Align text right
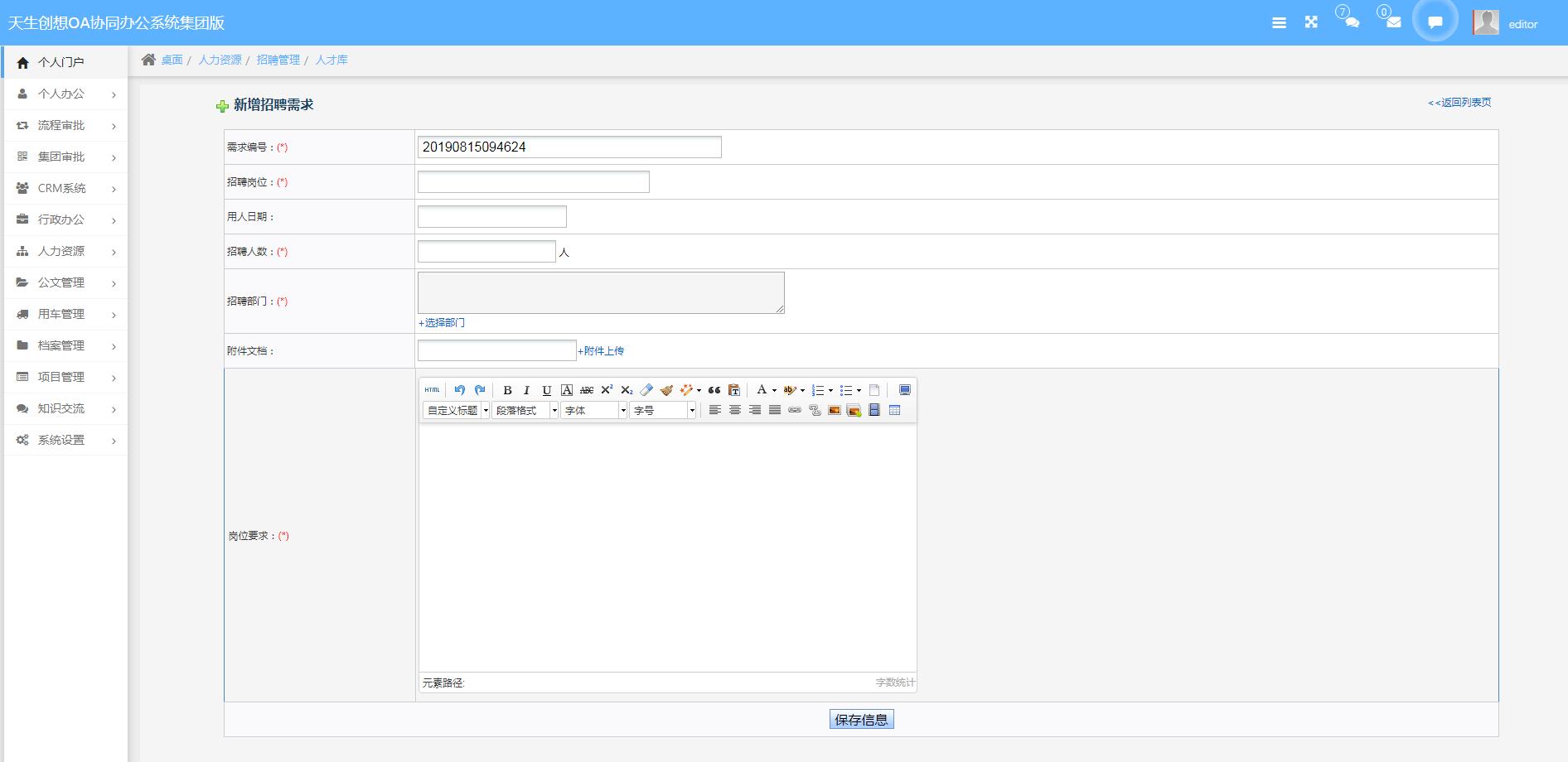Image resolution: width=1568 pixels, height=762 pixels. (x=754, y=410)
